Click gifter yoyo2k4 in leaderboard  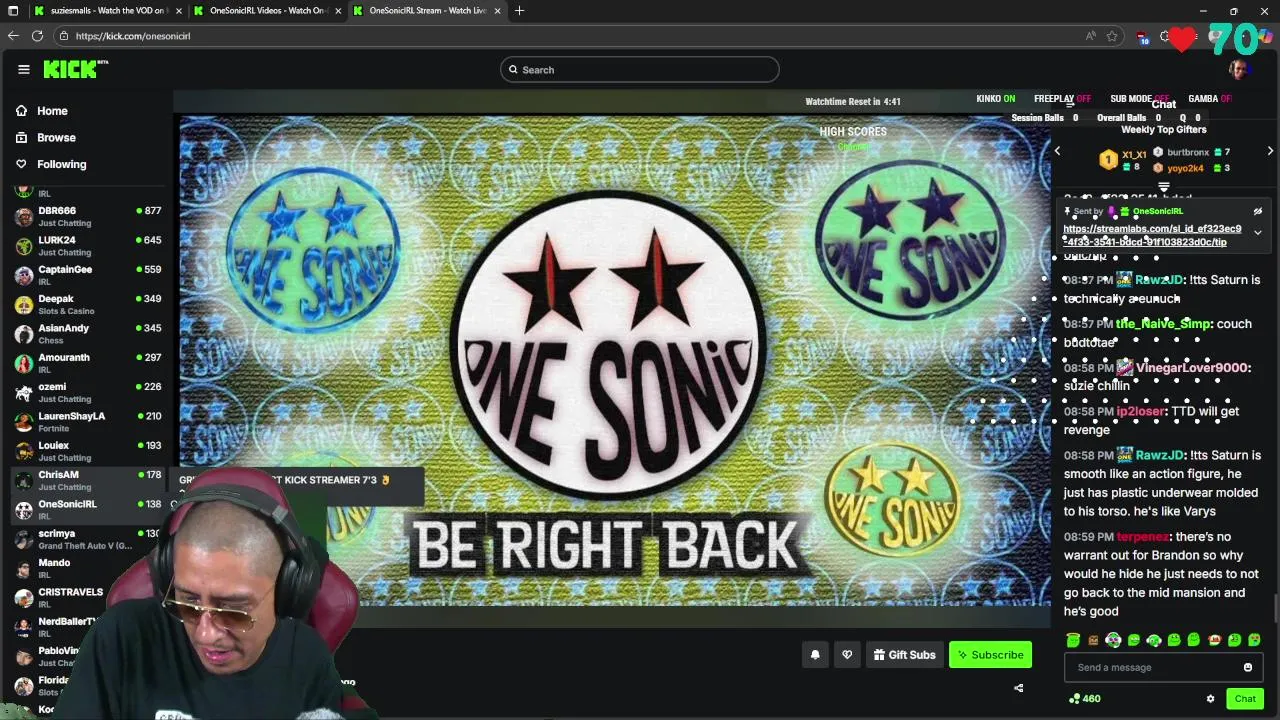point(1185,168)
